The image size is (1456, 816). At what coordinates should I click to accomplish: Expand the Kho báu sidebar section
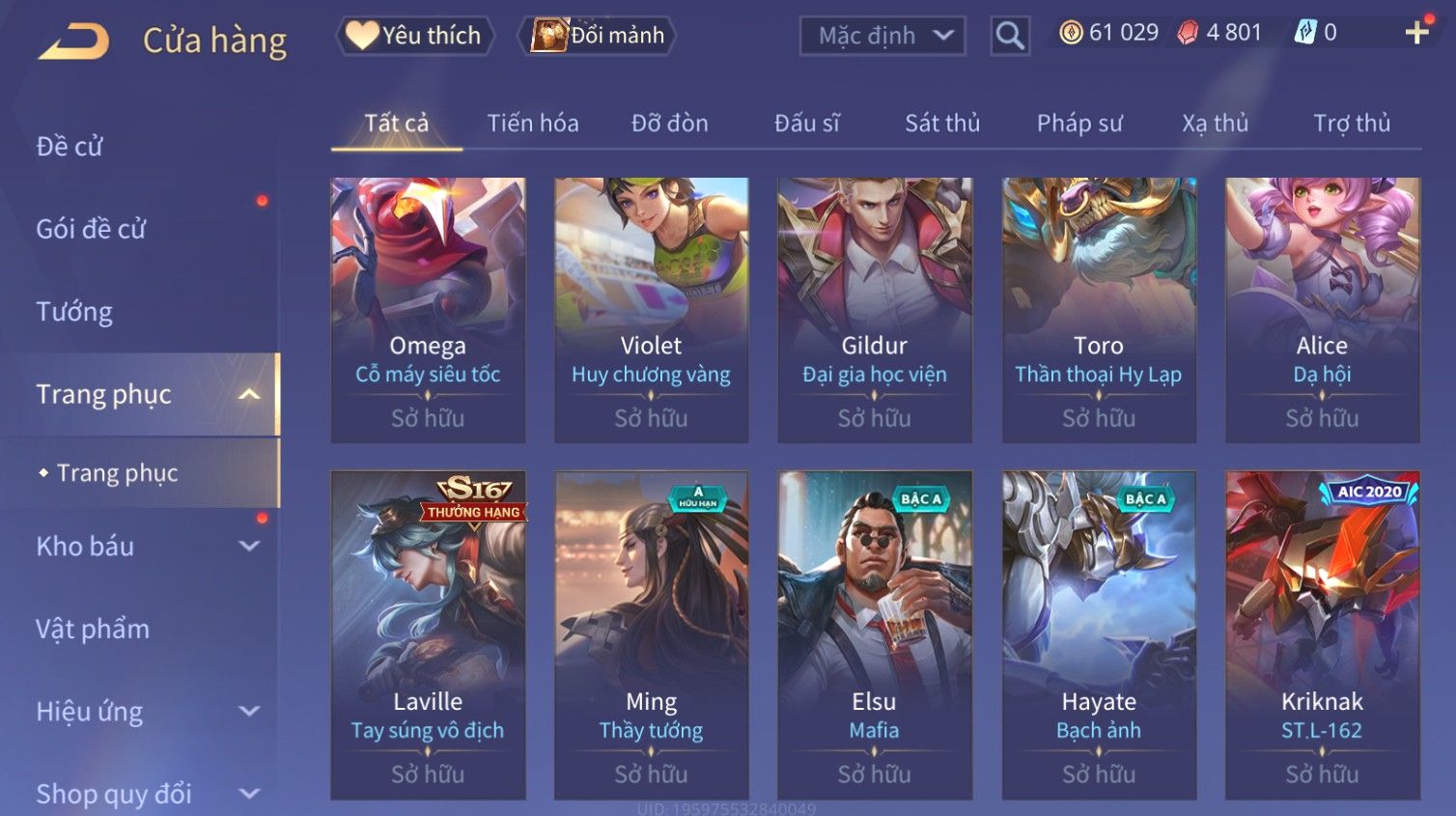249,546
